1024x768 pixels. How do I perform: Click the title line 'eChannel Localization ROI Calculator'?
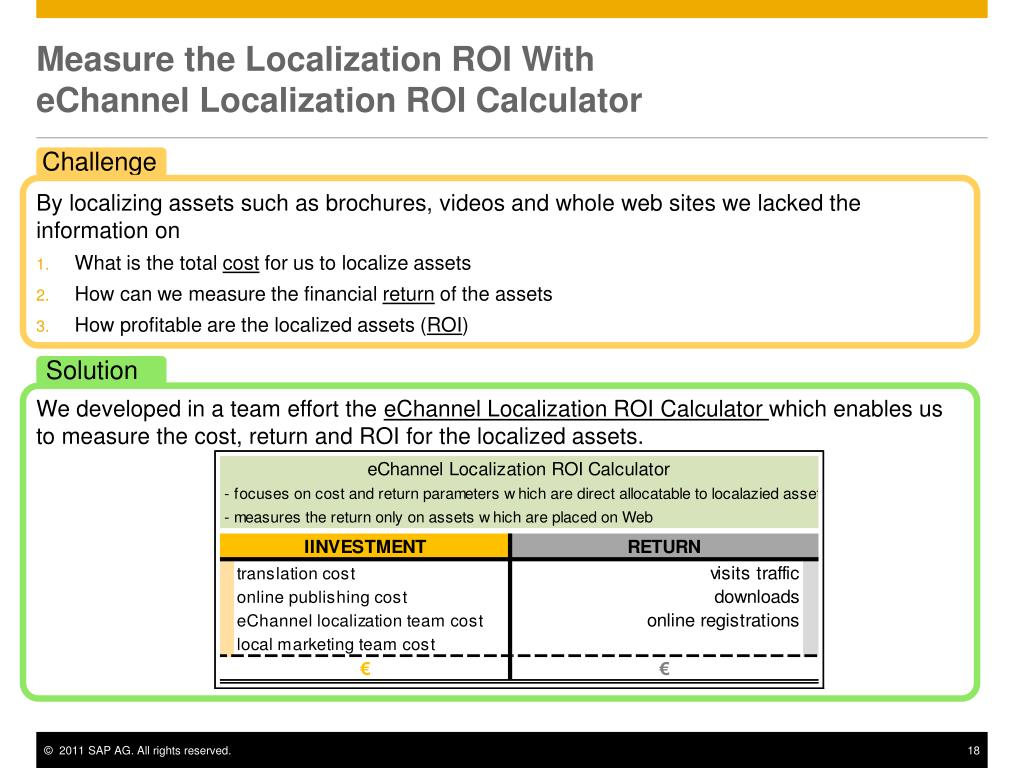click(339, 100)
